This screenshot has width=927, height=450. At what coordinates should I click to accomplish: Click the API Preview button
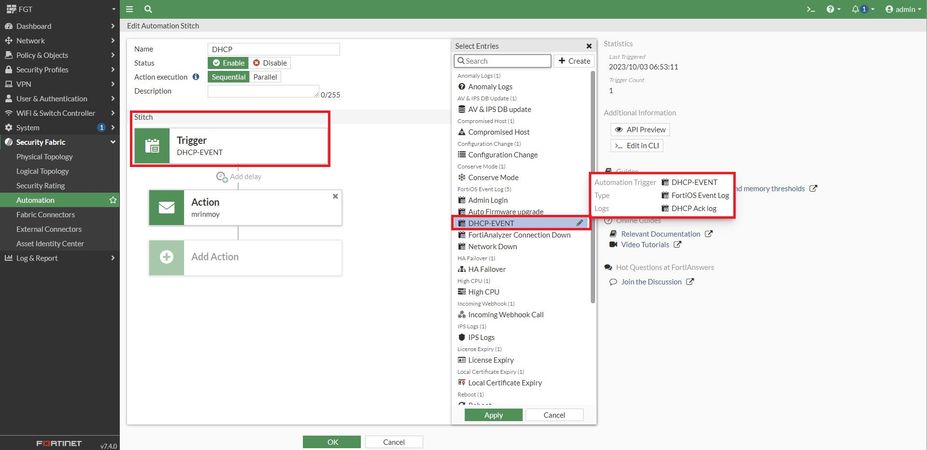tap(640, 130)
